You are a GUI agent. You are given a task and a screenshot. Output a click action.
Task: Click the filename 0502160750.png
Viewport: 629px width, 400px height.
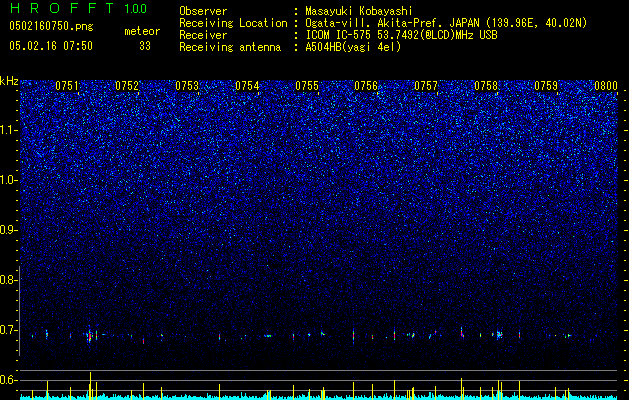pyautogui.click(x=51, y=27)
